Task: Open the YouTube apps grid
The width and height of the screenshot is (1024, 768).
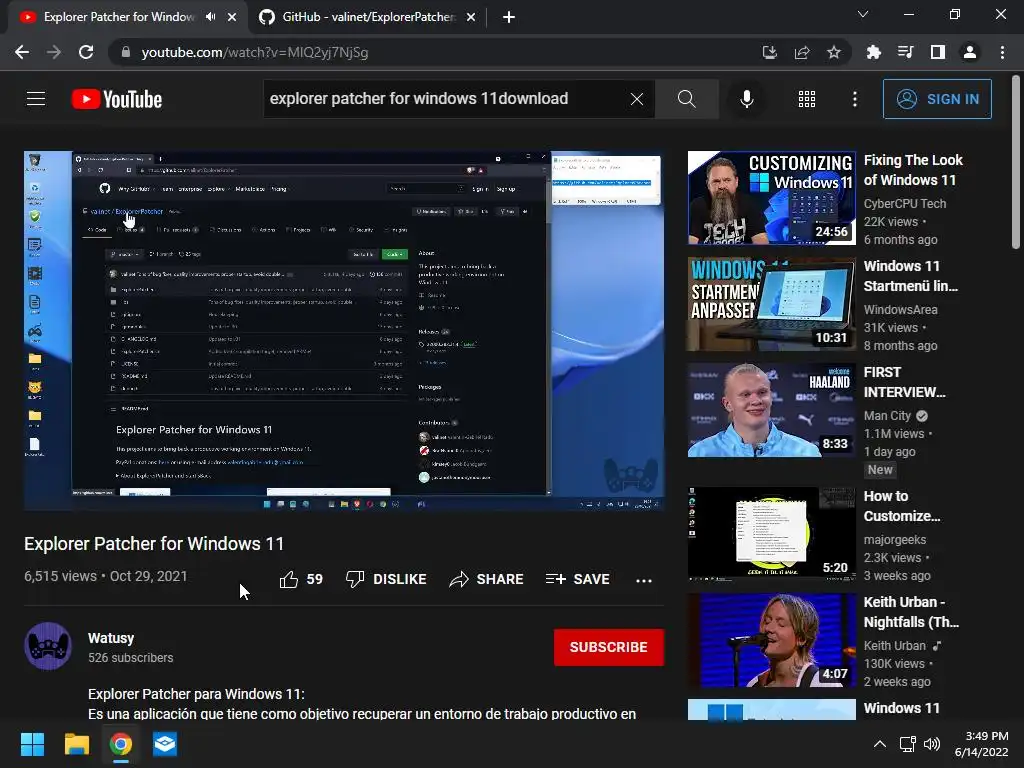Action: click(807, 99)
